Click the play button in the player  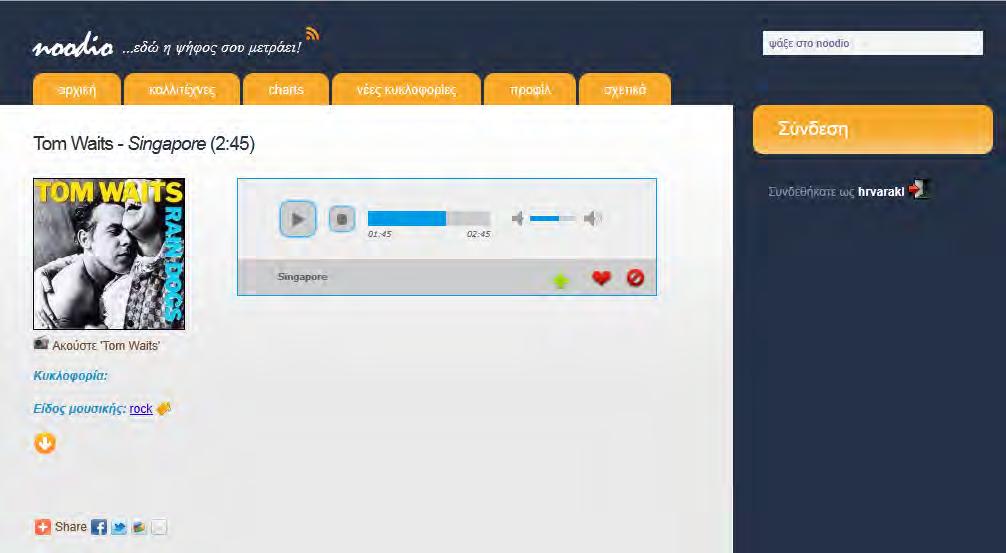point(298,219)
